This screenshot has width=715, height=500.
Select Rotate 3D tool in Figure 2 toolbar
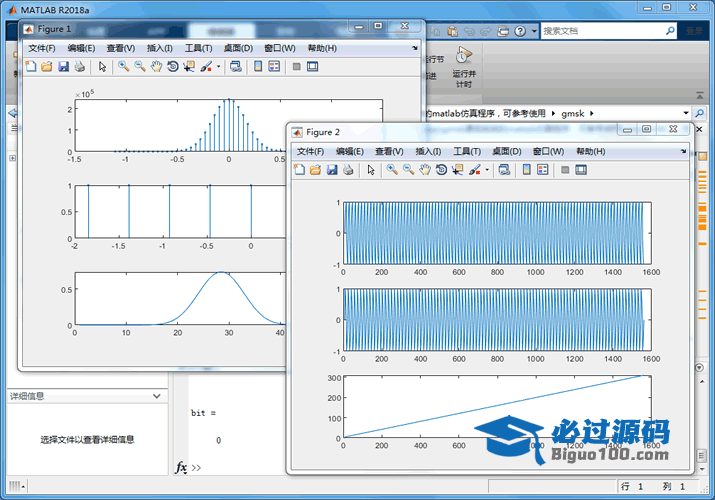441,170
